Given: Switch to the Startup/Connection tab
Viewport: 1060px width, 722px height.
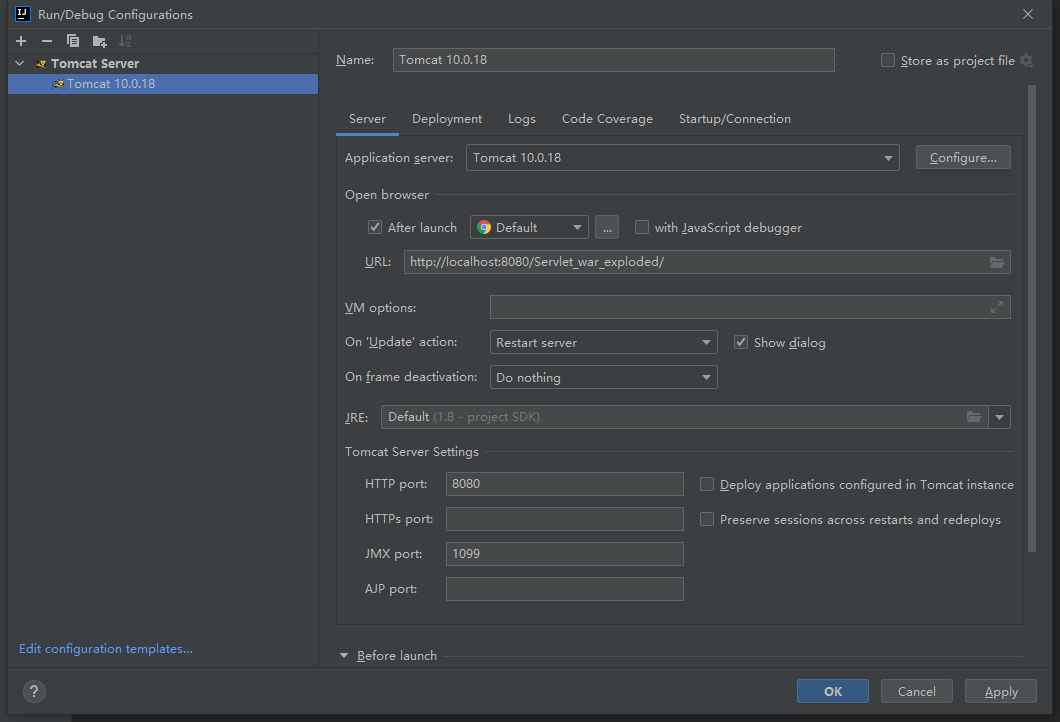Looking at the screenshot, I should pyautogui.click(x=735, y=119).
